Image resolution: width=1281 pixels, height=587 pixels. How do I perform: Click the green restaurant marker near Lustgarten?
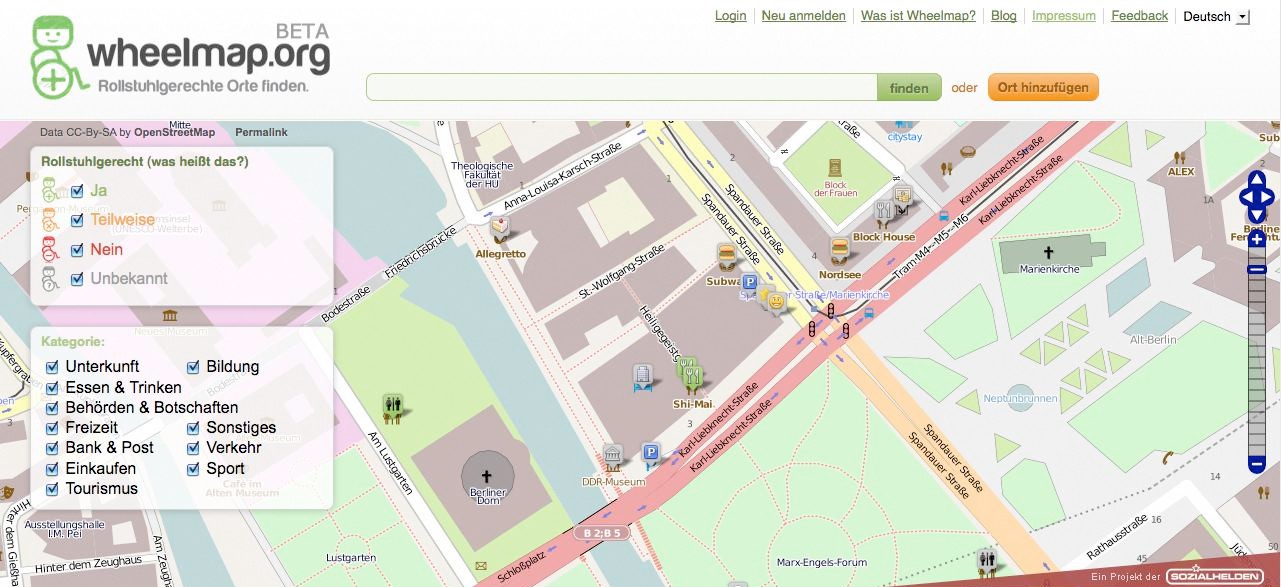pos(392,406)
